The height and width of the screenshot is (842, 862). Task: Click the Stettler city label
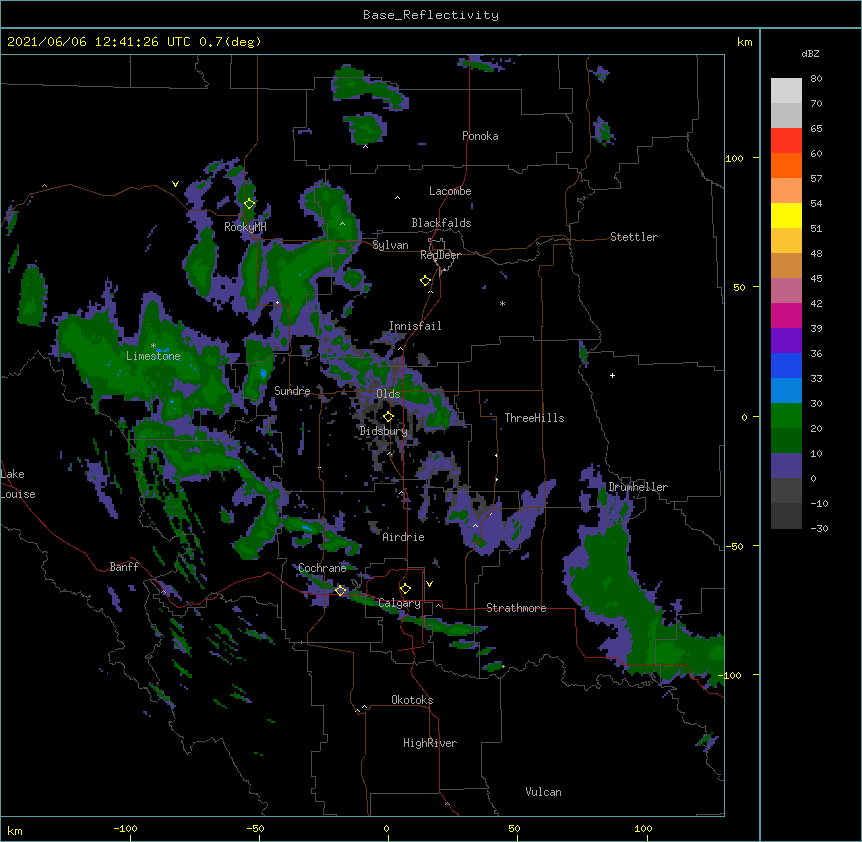point(634,237)
